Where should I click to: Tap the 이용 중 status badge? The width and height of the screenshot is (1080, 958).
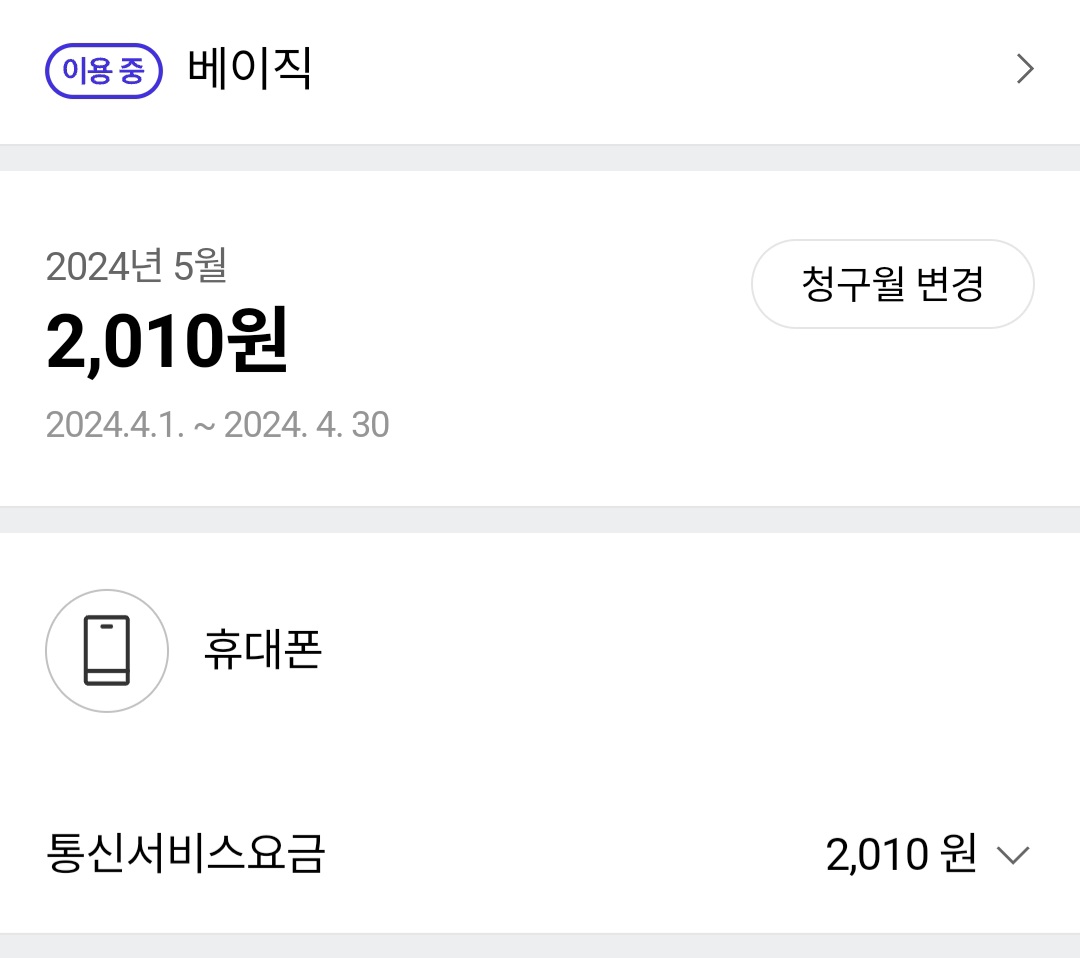103,72
